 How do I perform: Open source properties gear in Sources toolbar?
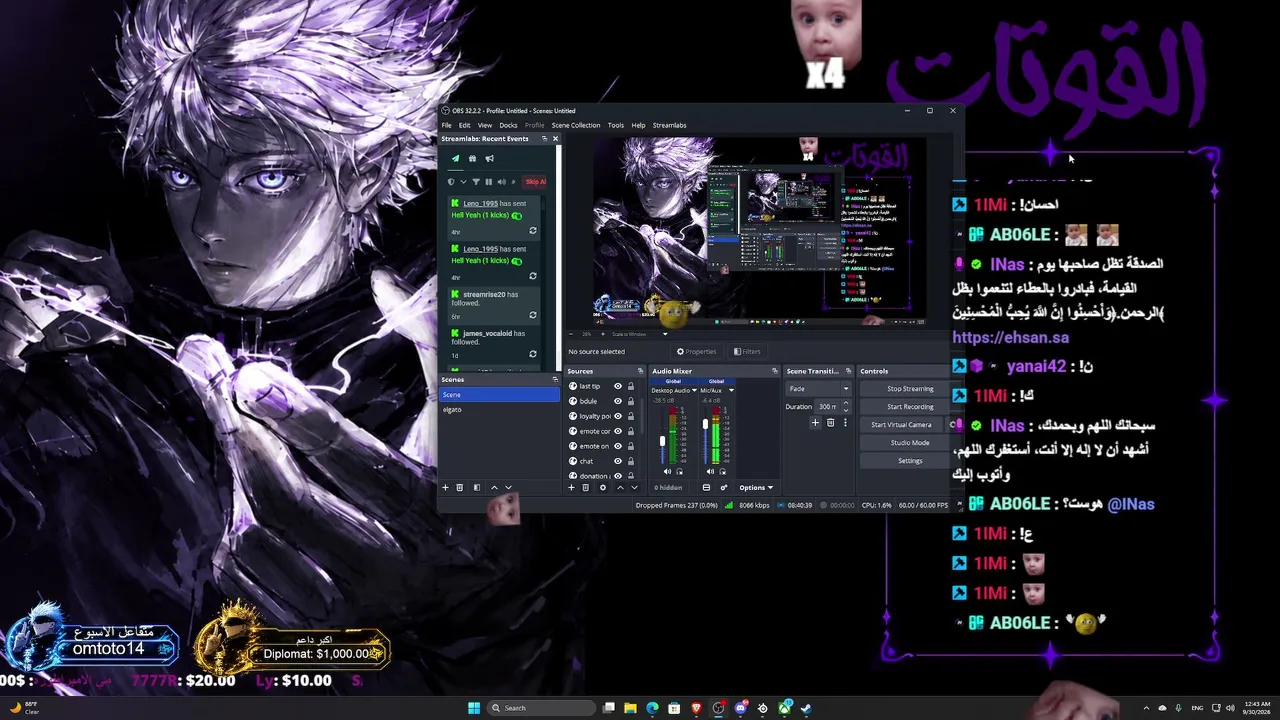pos(602,487)
